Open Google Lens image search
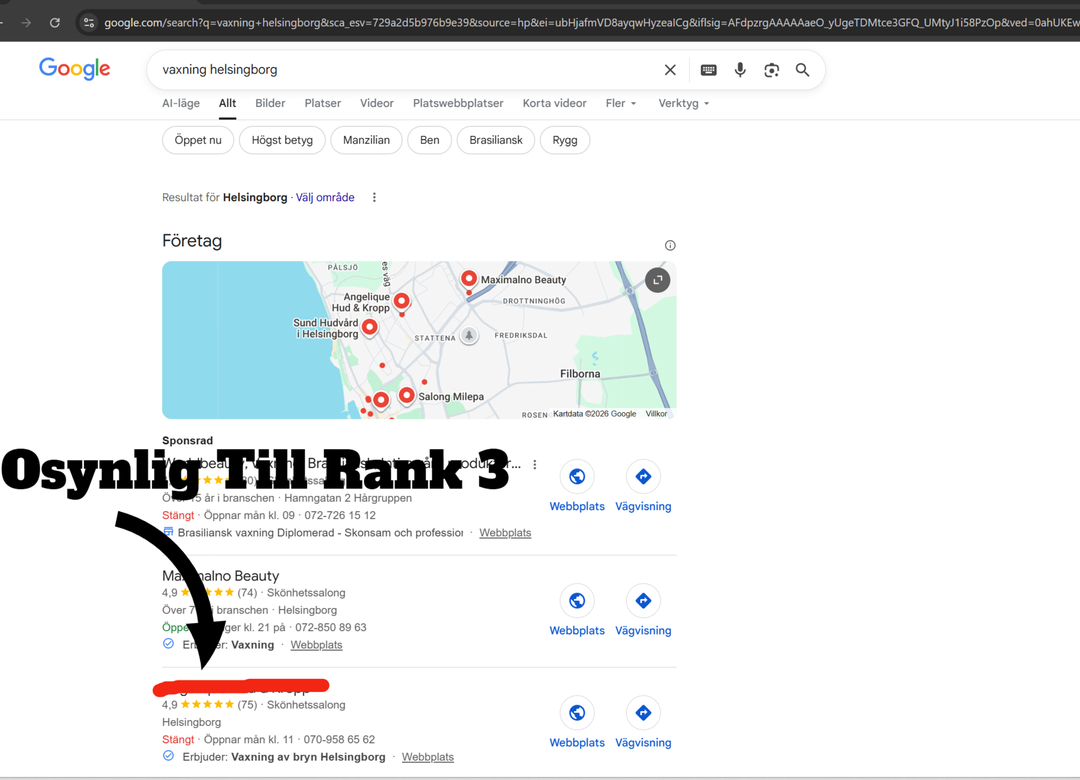Viewport: 1080px width, 780px height. 771,70
